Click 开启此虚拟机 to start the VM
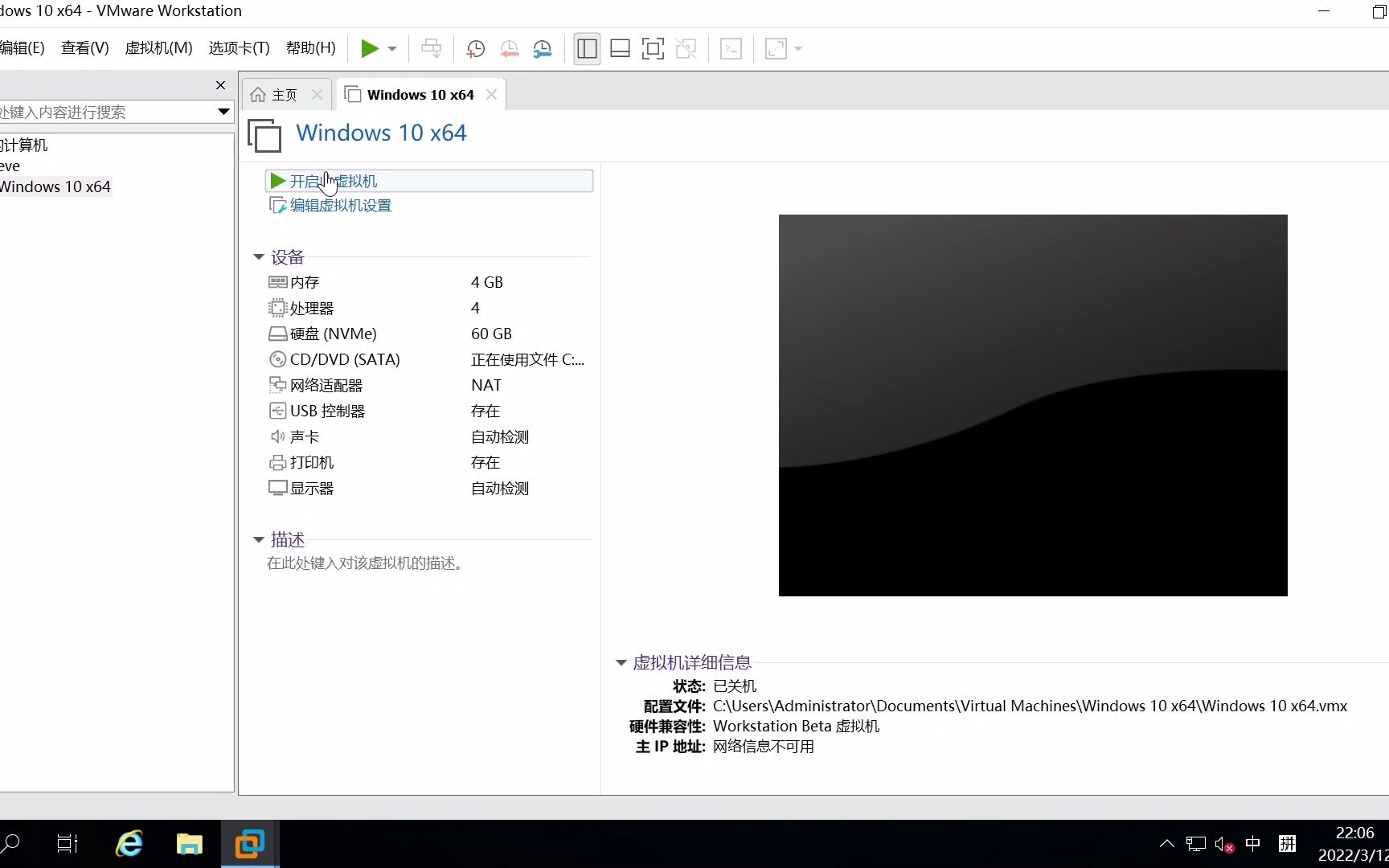The image size is (1389, 868). point(333,181)
